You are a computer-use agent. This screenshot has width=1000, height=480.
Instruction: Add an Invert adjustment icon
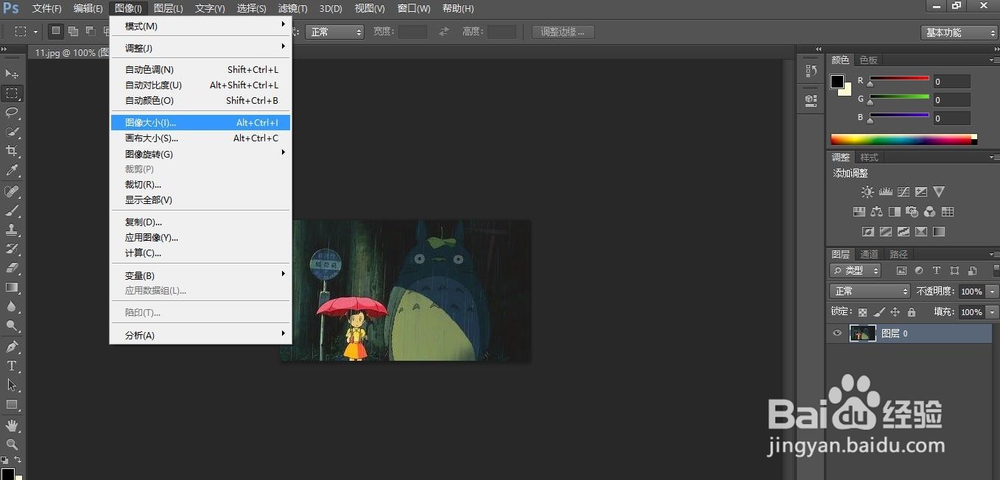click(867, 231)
